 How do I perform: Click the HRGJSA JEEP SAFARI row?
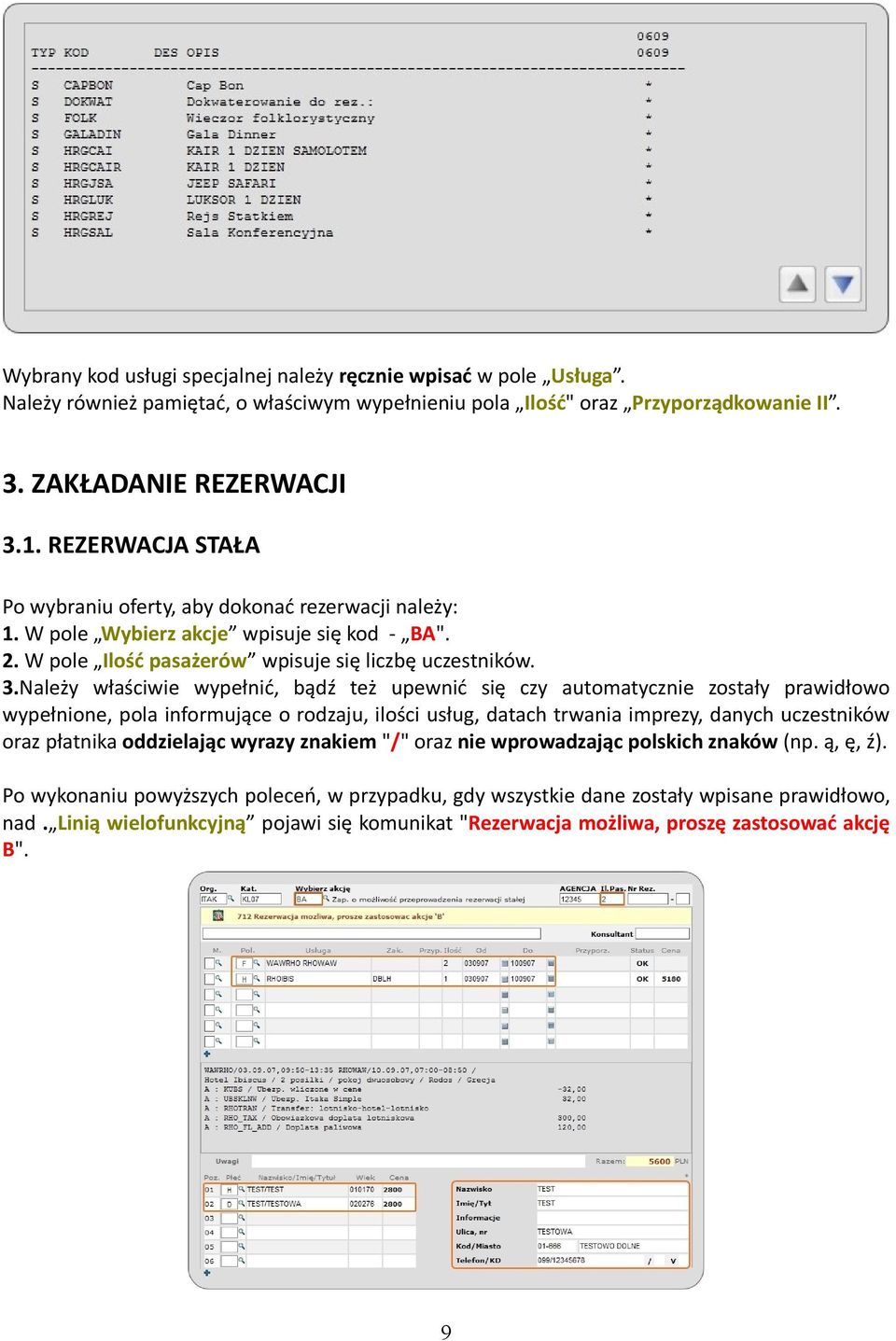pyautogui.click(x=342, y=183)
